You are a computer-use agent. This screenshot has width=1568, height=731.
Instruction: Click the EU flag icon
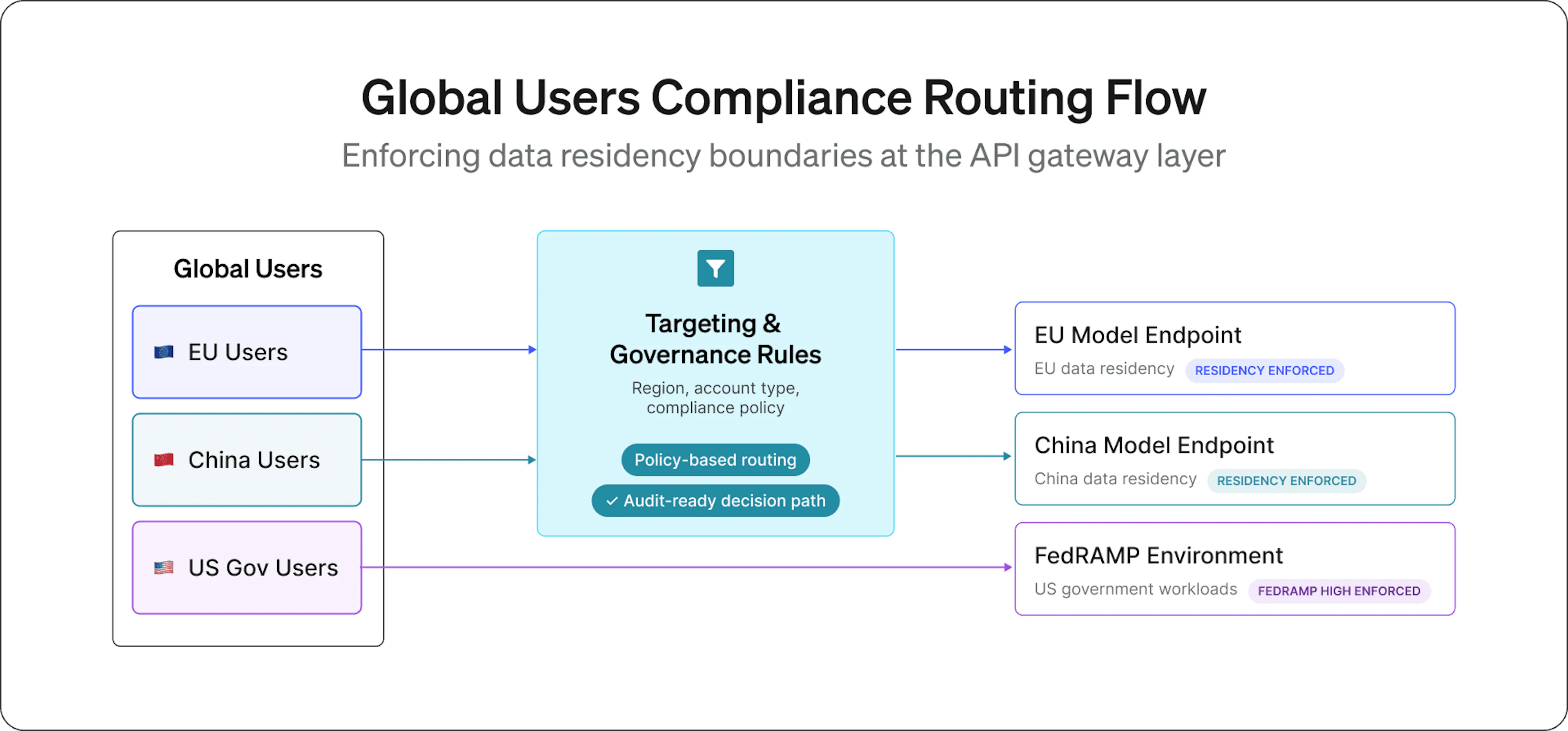[164, 352]
